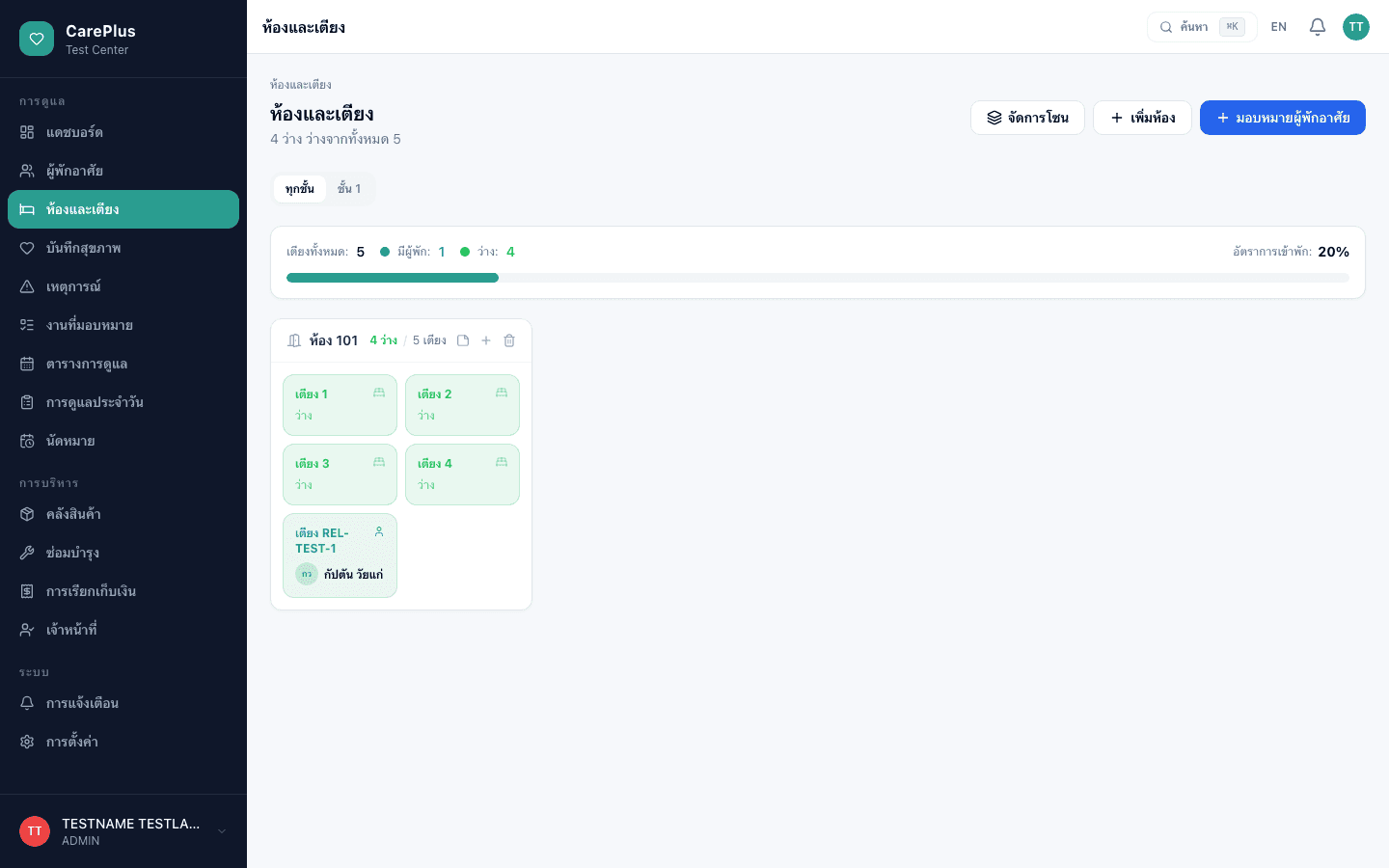Add a bed with the plus icon in ห้อง 101
The height and width of the screenshot is (868, 1389).
[486, 340]
